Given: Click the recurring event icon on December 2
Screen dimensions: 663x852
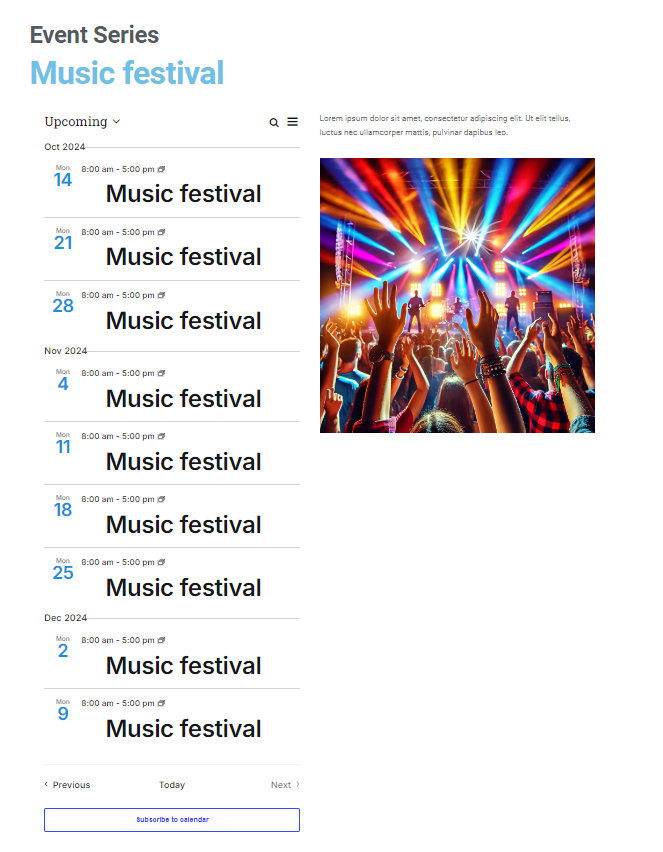Looking at the screenshot, I should pyautogui.click(x=163, y=640).
